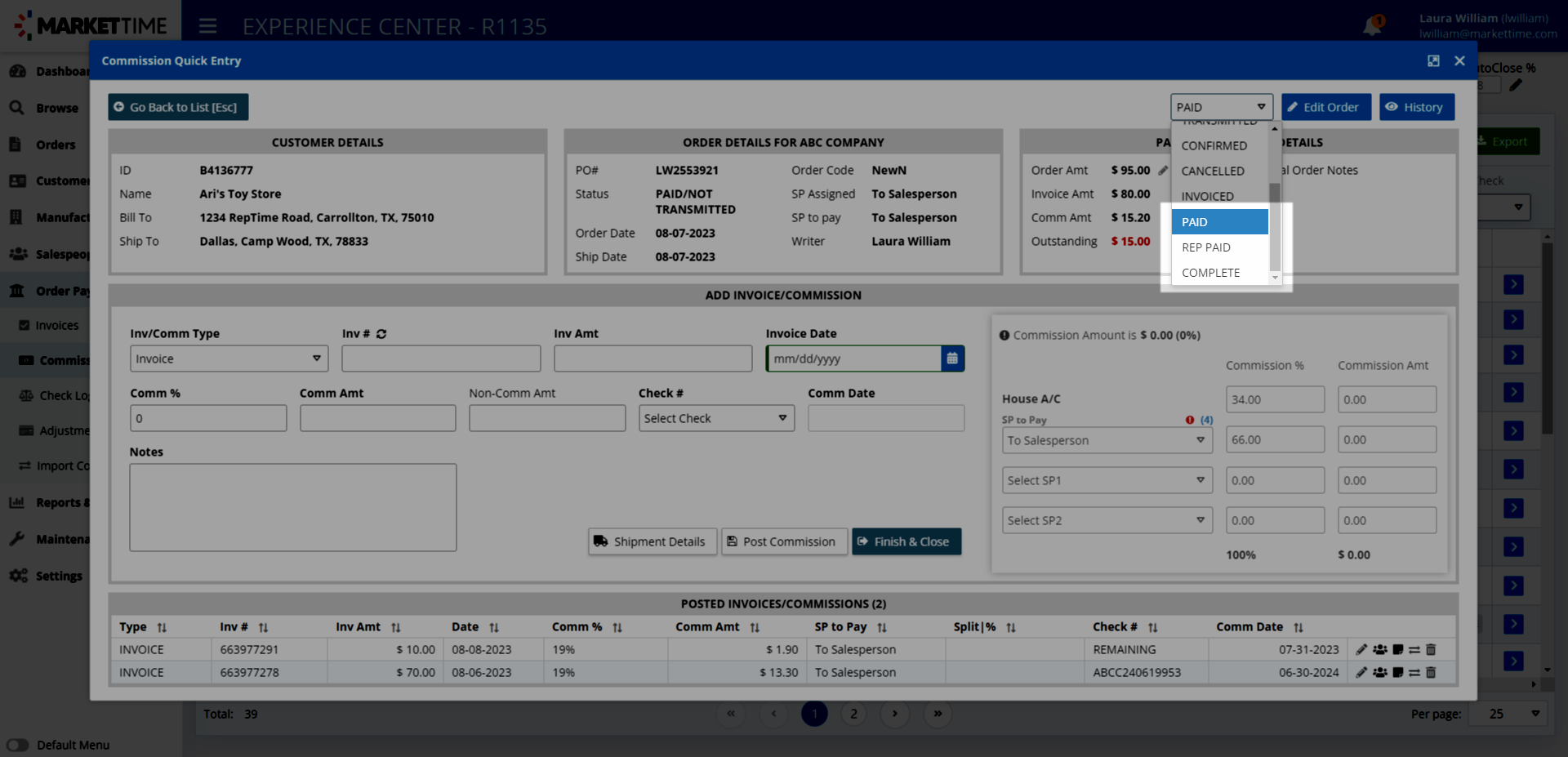This screenshot has width=1568, height=757.
Task: Choose INVOICED in the status list
Action: 1219,197
